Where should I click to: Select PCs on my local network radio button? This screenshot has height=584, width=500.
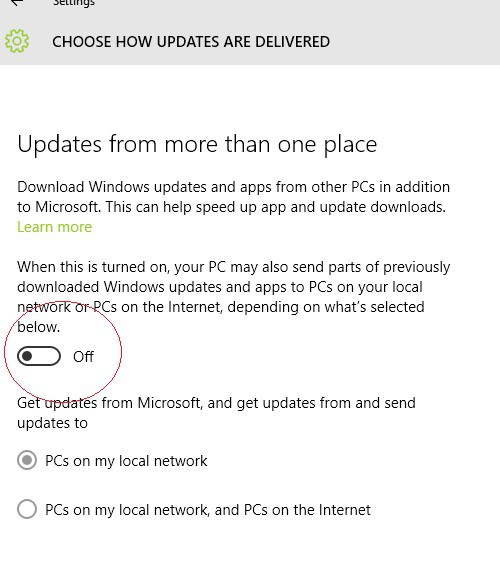pos(27,460)
